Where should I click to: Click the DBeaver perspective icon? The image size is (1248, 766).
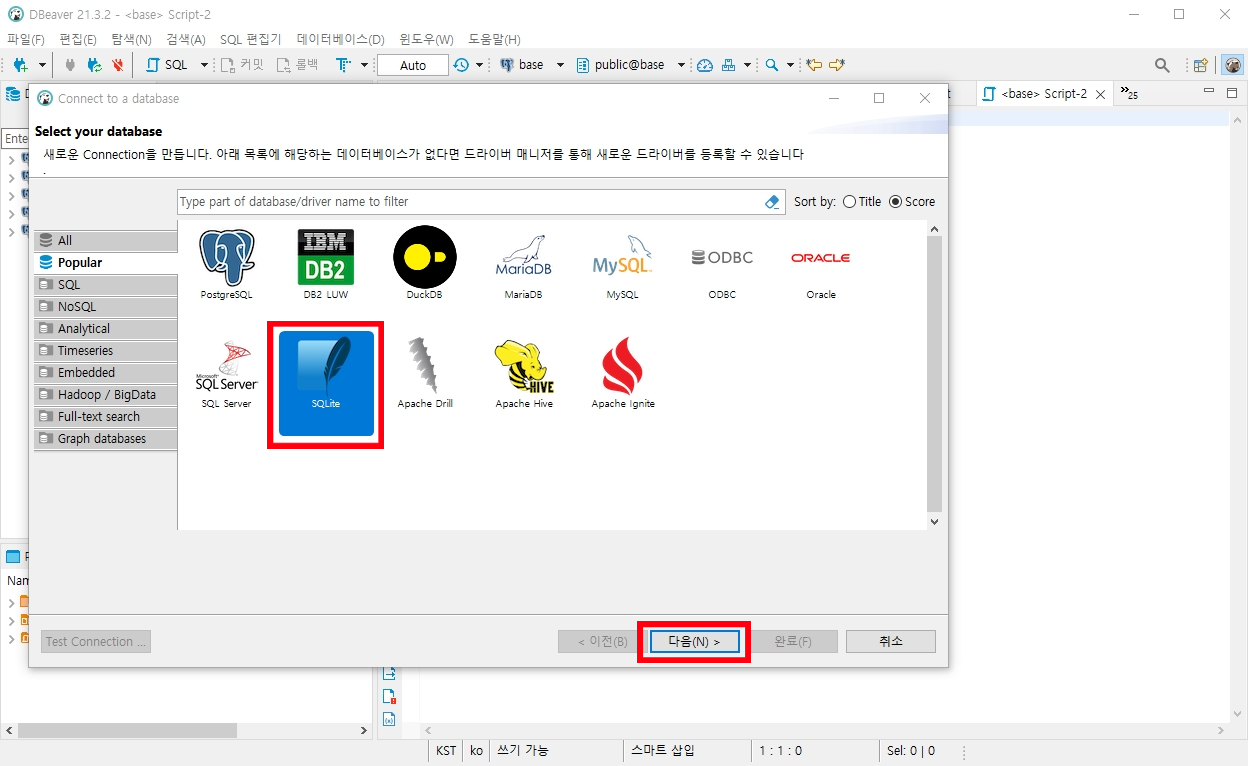click(x=1233, y=65)
